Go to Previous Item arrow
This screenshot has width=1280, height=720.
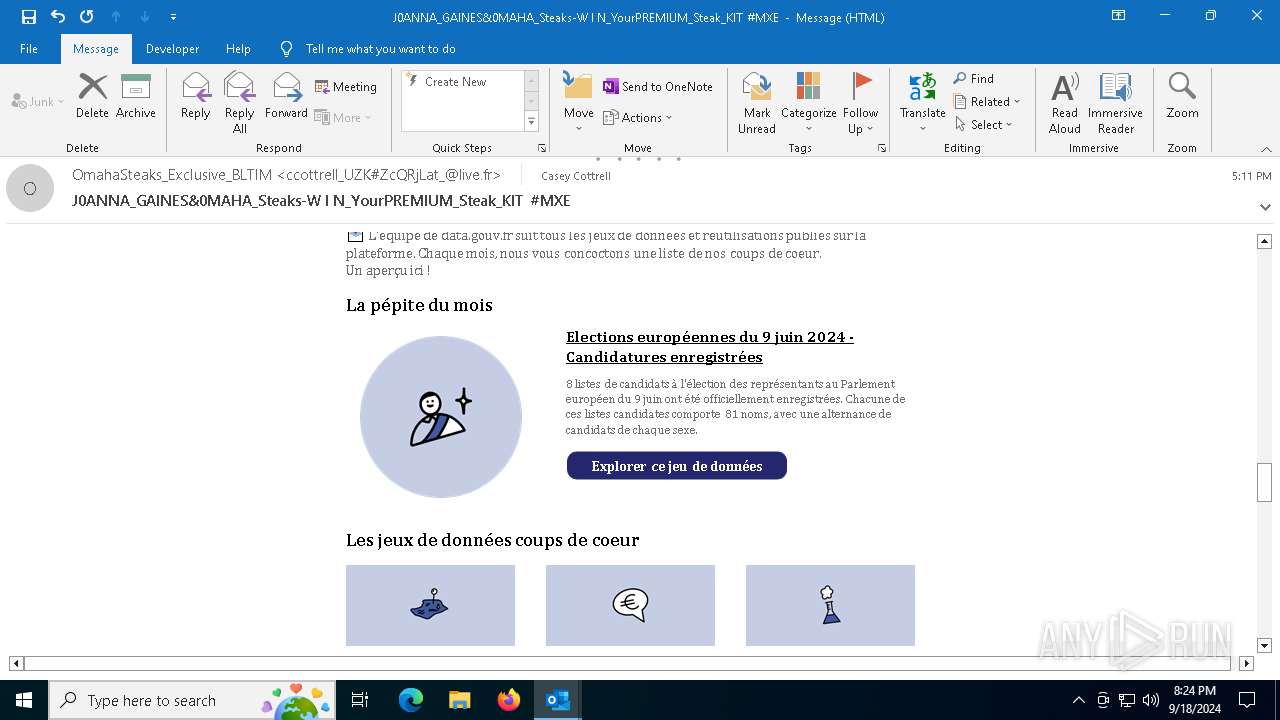point(116,16)
